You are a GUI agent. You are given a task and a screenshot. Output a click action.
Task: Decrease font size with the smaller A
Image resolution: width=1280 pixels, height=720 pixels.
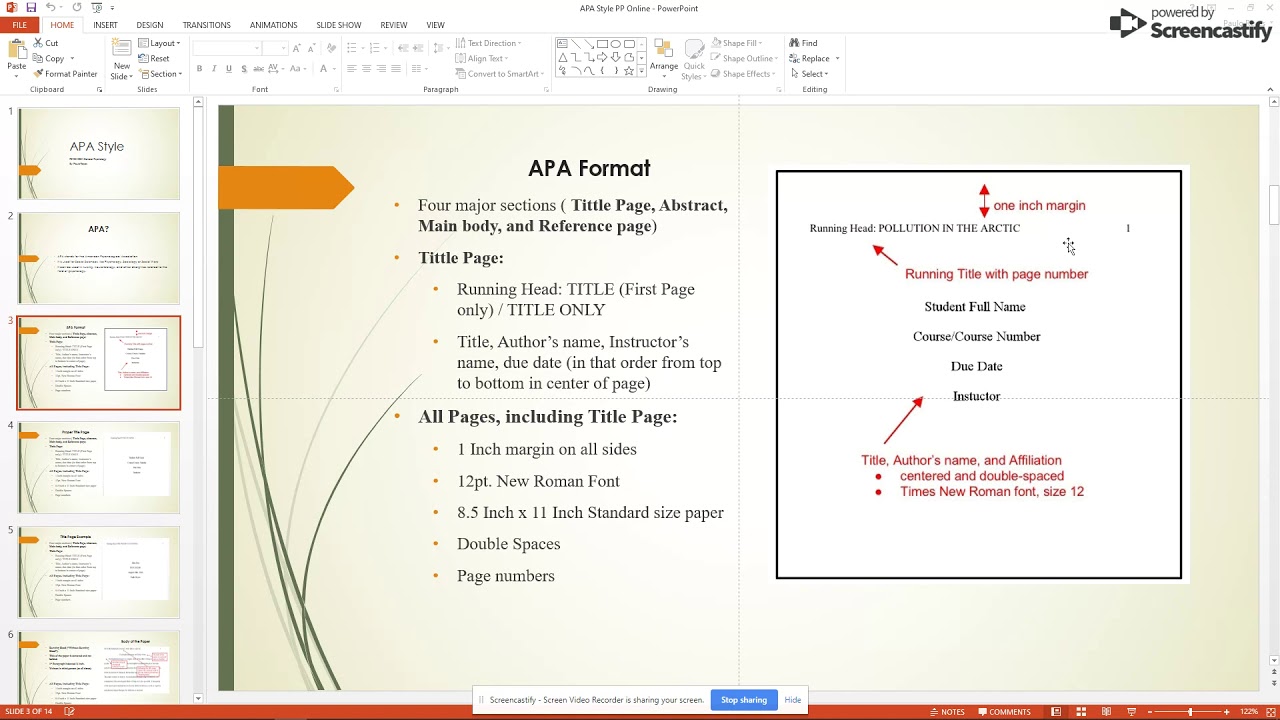pos(310,48)
